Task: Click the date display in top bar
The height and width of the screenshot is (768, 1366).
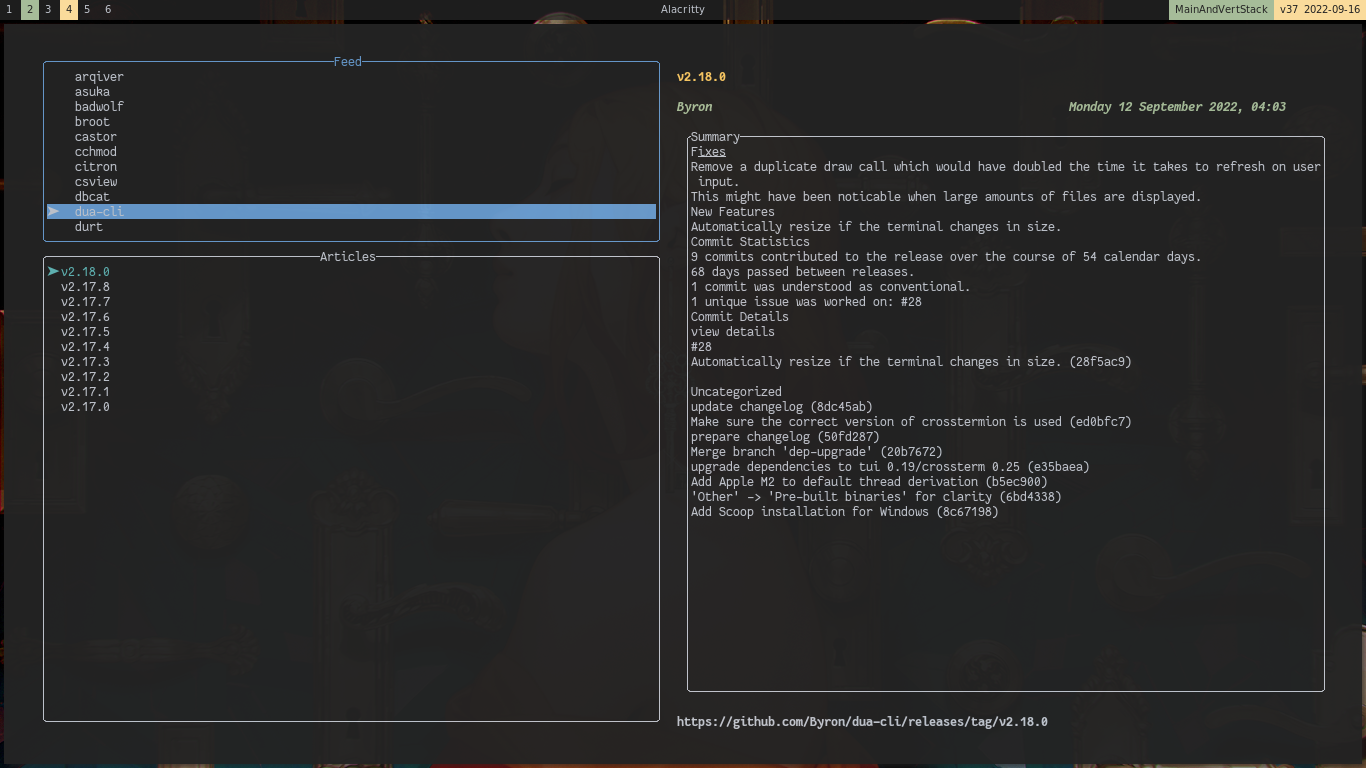Action: [x=1332, y=9]
